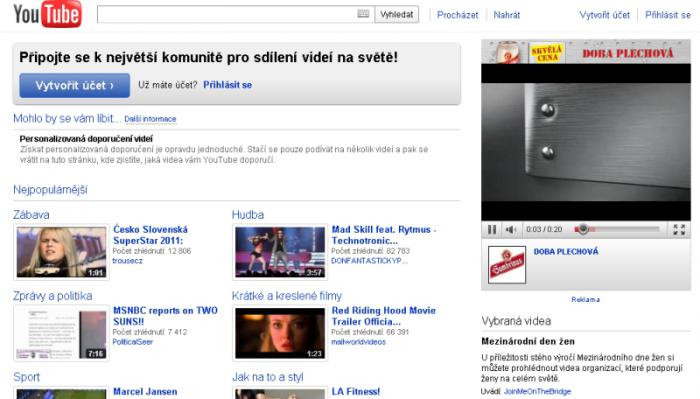Open Další informace link
Image resolution: width=700 pixels, height=399 pixels.
150,119
